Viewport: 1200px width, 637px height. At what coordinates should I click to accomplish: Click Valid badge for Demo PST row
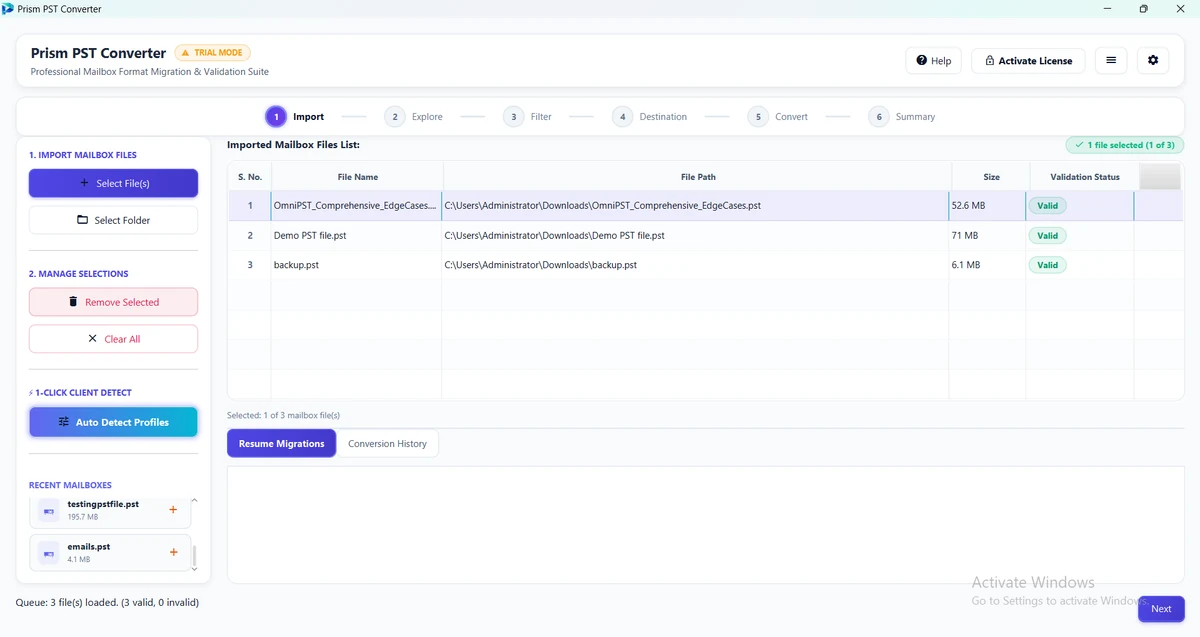click(1047, 236)
